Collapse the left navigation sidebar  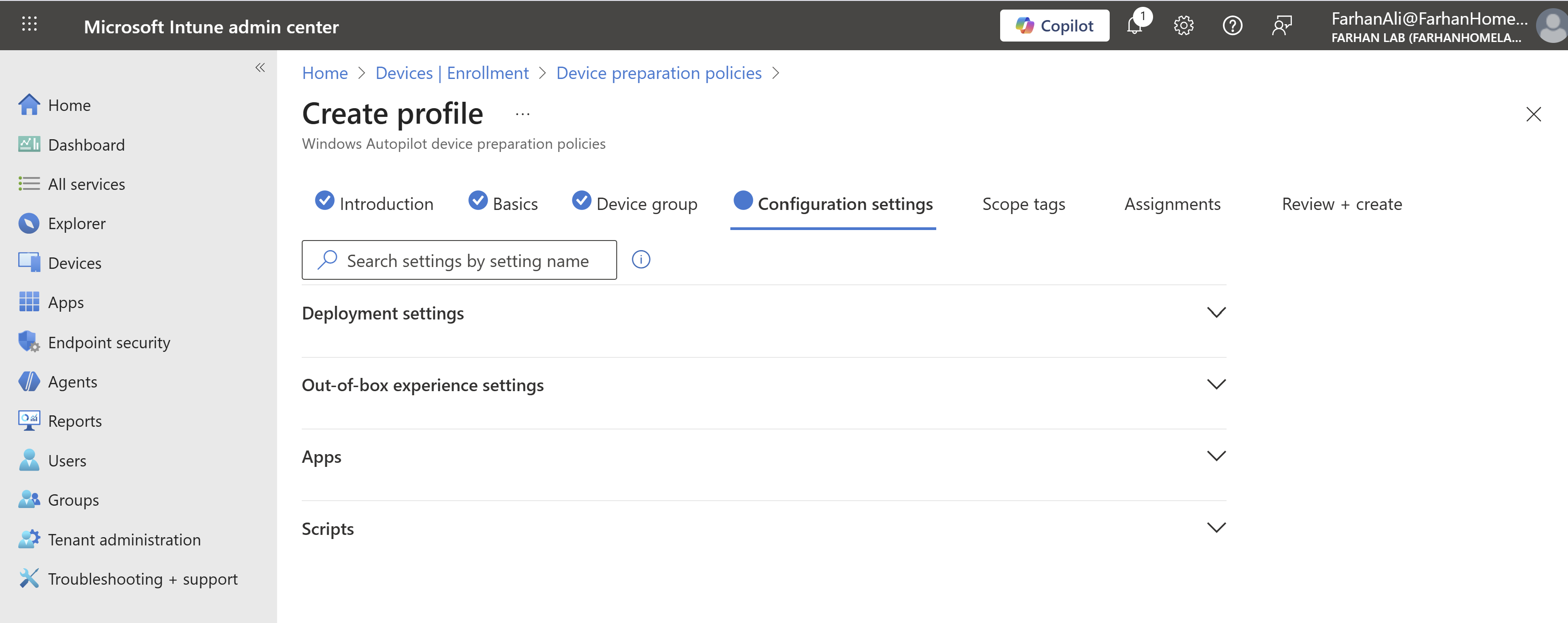(260, 68)
